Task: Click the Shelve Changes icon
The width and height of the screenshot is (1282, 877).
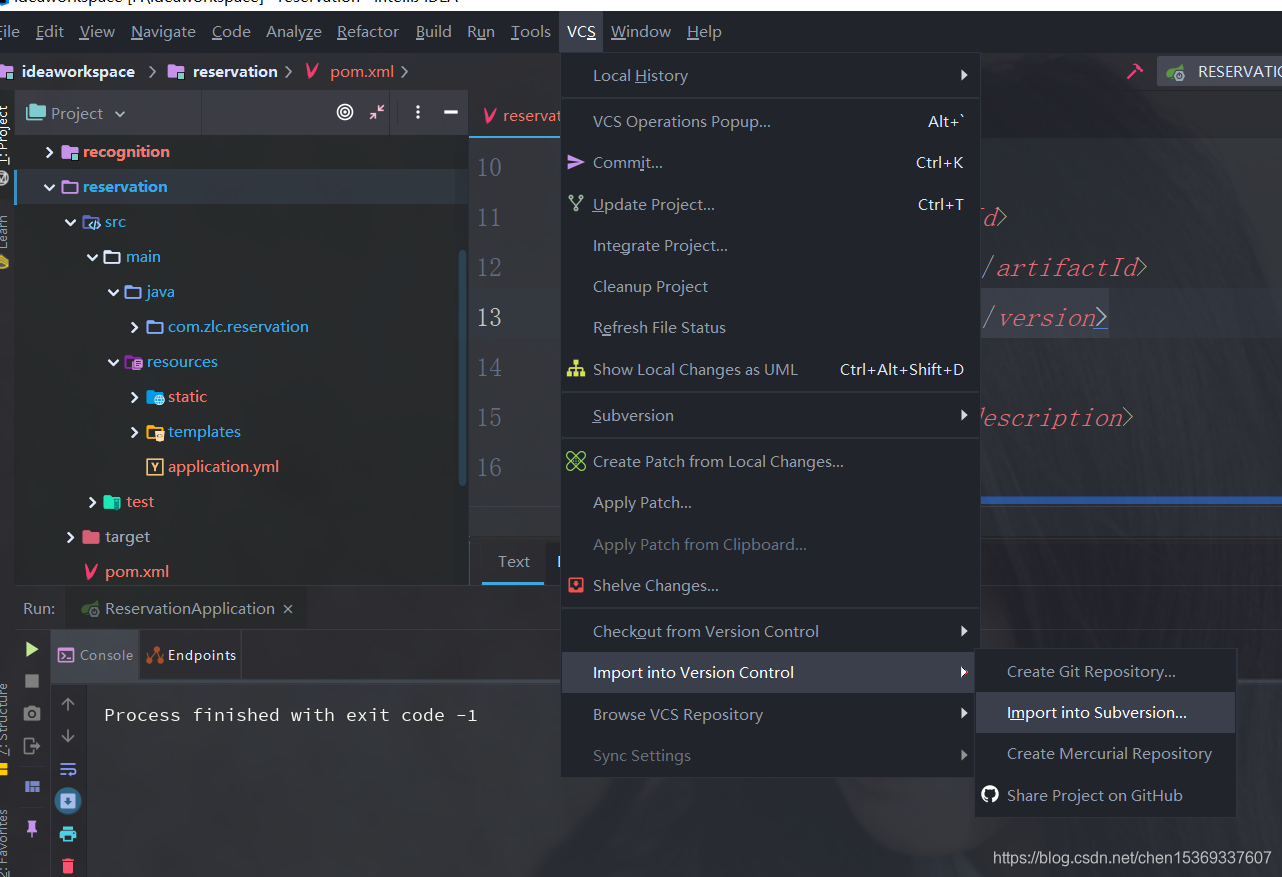Action: pos(576,585)
